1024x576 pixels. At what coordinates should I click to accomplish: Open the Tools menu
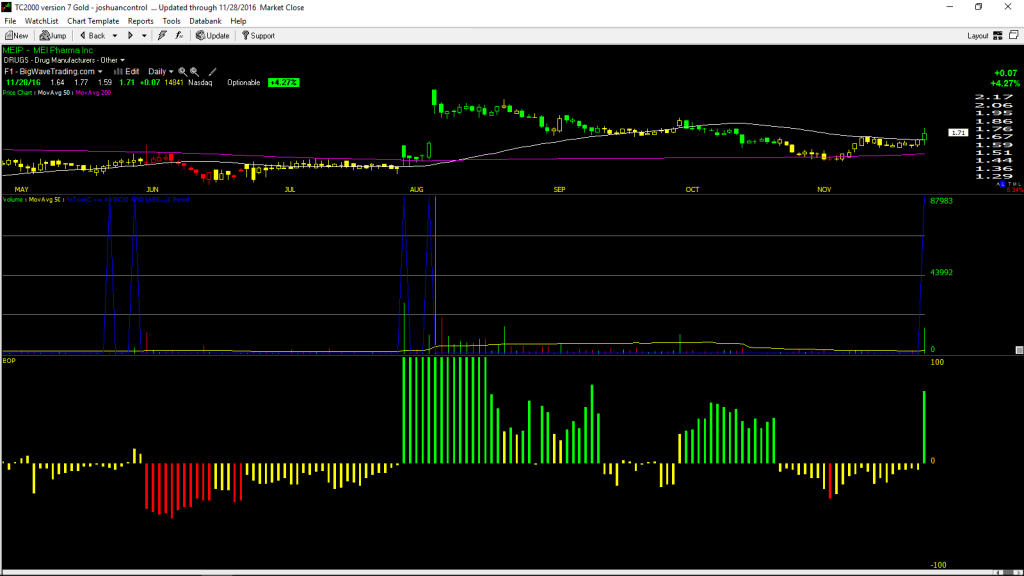click(x=171, y=21)
